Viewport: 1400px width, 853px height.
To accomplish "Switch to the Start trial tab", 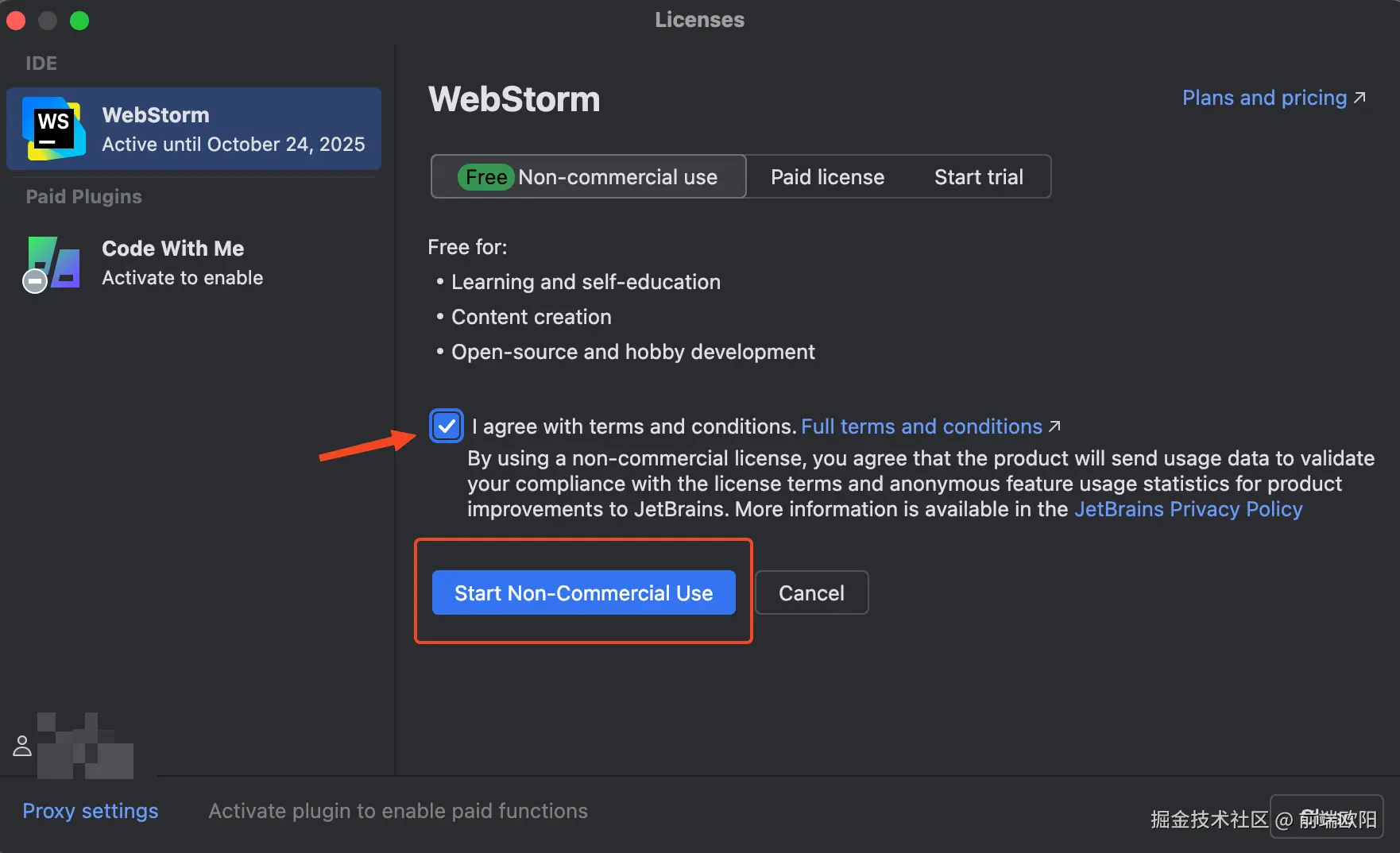I will click(x=978, y=177).
